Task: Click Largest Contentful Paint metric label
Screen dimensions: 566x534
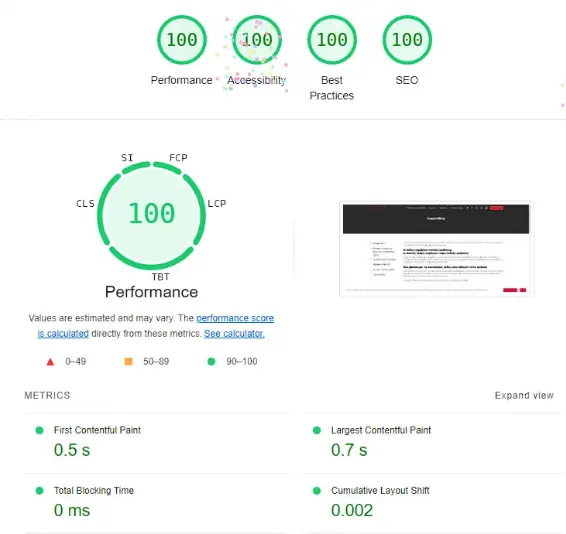Action: (381, 430)
